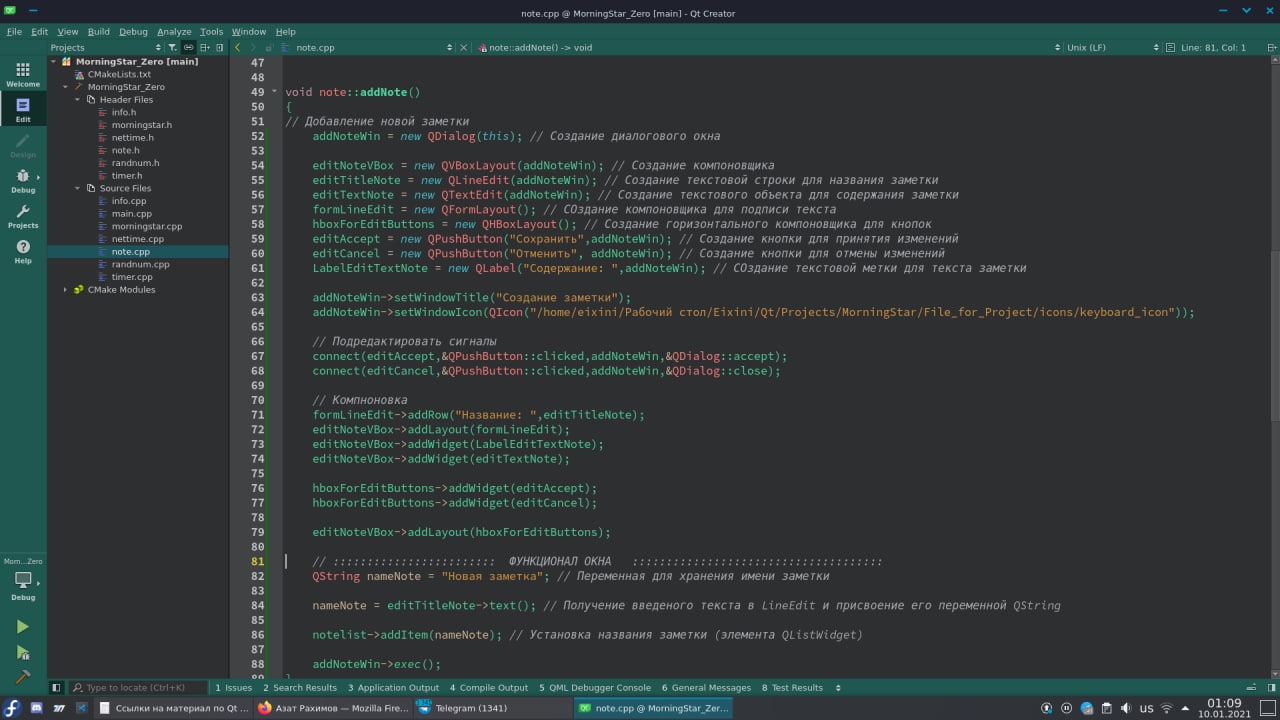Viewport: 1280px width, 720px height.
Task: Collapse the Header Files folder
Action: pos(77,100)
